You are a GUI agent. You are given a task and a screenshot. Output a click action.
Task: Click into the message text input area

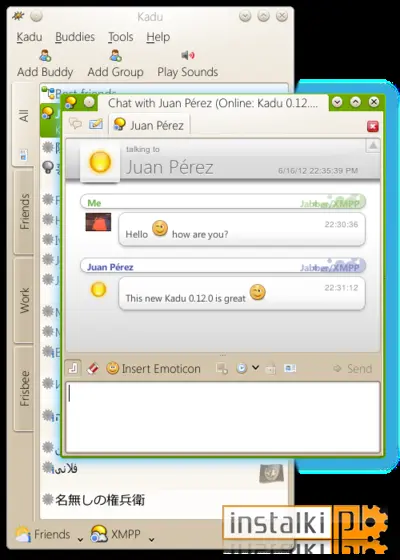point(223,417)
